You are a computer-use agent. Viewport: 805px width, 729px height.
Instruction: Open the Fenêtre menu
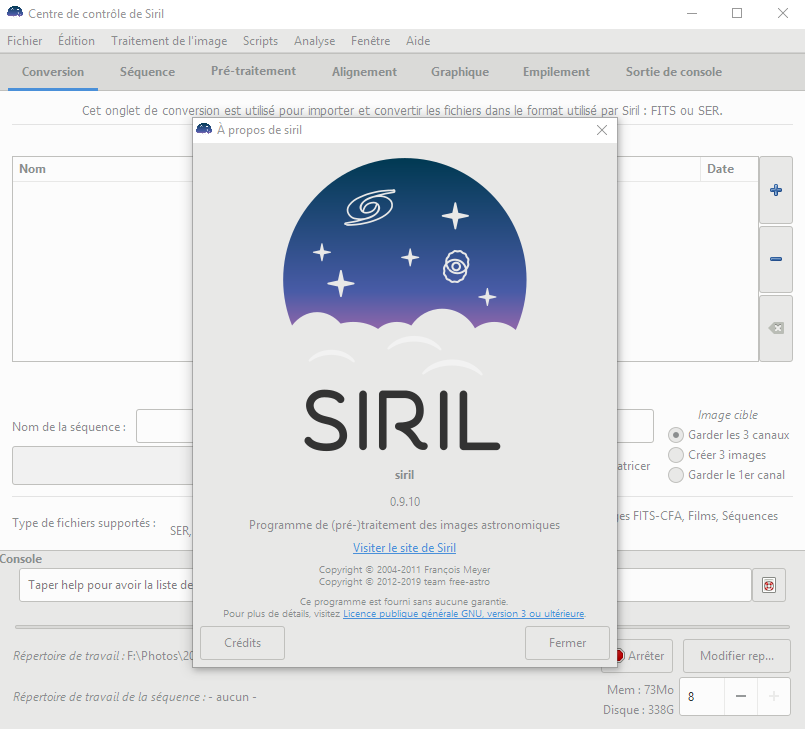point(370,41)
